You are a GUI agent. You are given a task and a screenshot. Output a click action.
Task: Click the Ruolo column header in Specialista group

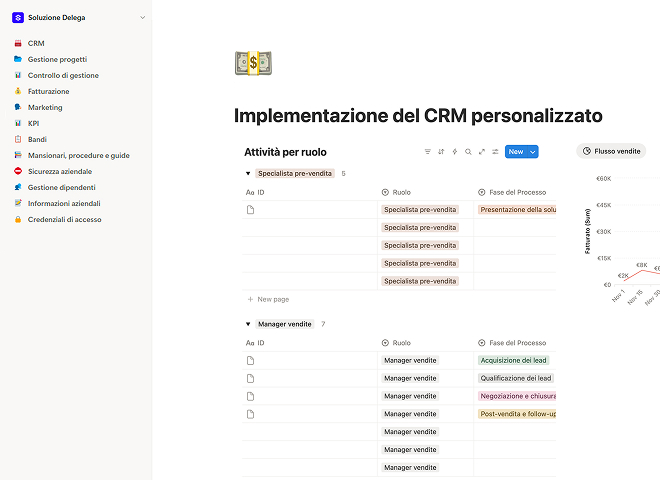pos(396,192)
